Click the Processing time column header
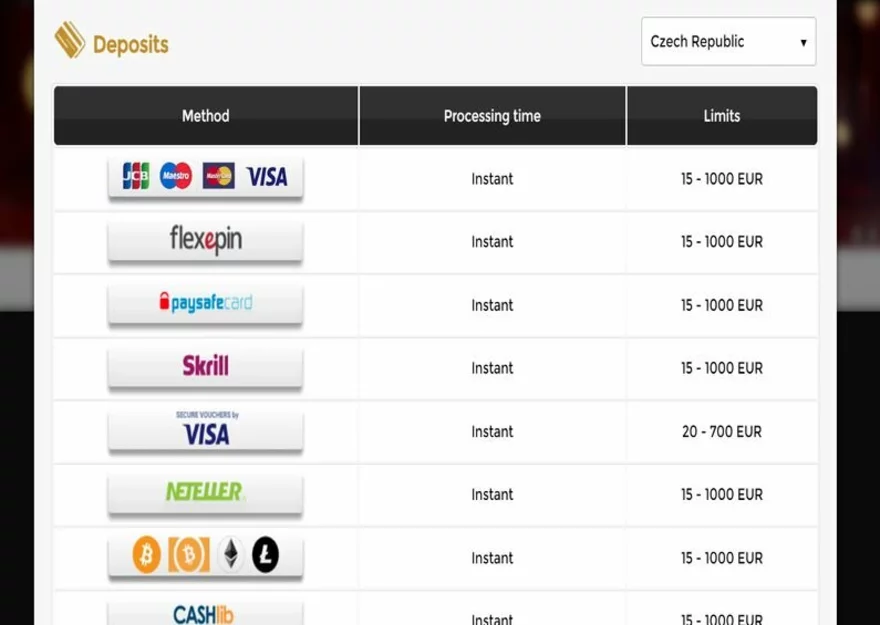The image size is (880, 625). [492, 116]
